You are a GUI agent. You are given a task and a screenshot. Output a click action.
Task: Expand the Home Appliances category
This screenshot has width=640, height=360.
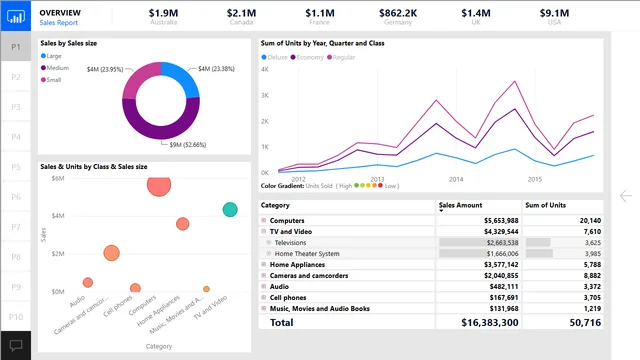pos(264,264)
